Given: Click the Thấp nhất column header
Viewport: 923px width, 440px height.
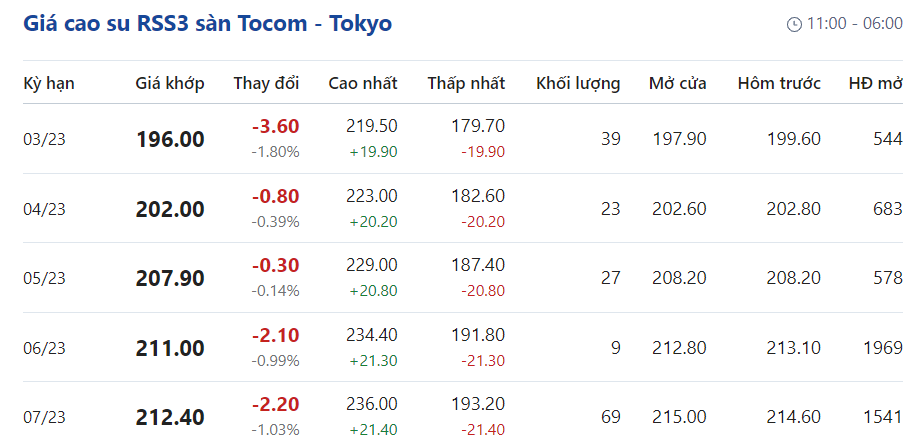Looking at the screenshot, I should [466, 84].
